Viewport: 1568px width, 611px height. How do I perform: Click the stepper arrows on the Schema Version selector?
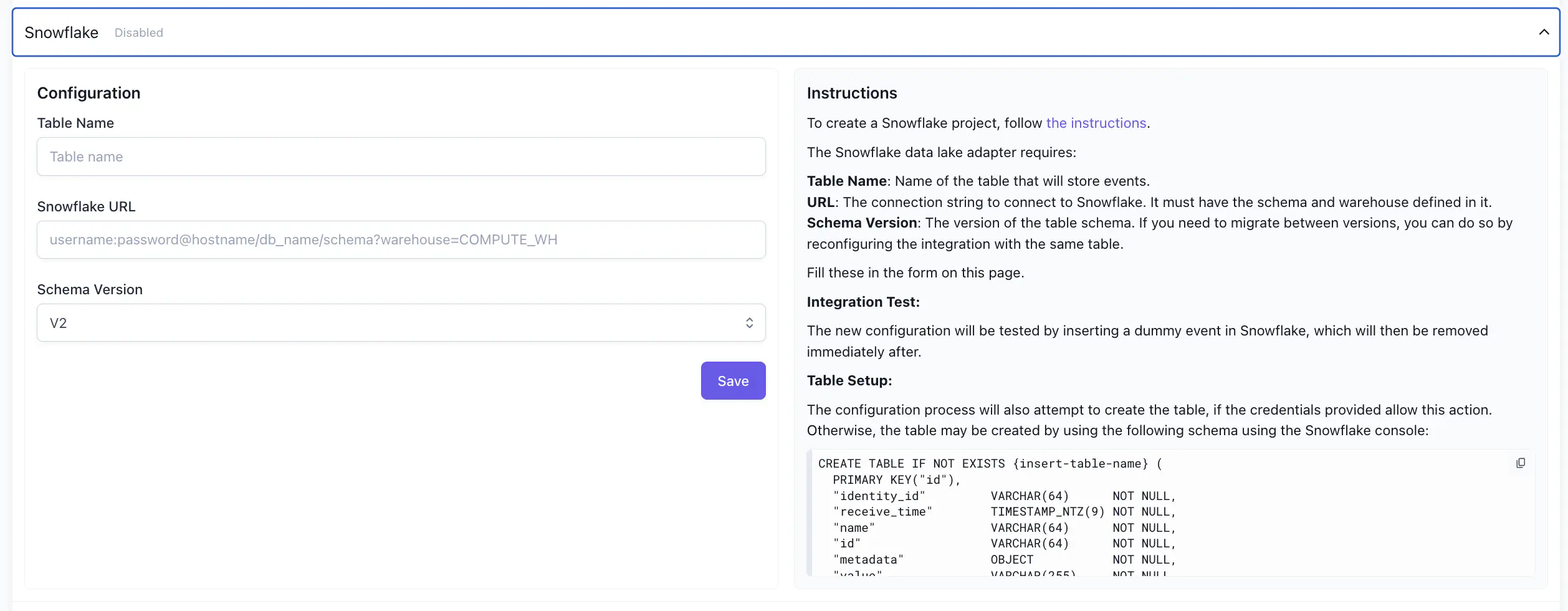click(x=749, y=322)
